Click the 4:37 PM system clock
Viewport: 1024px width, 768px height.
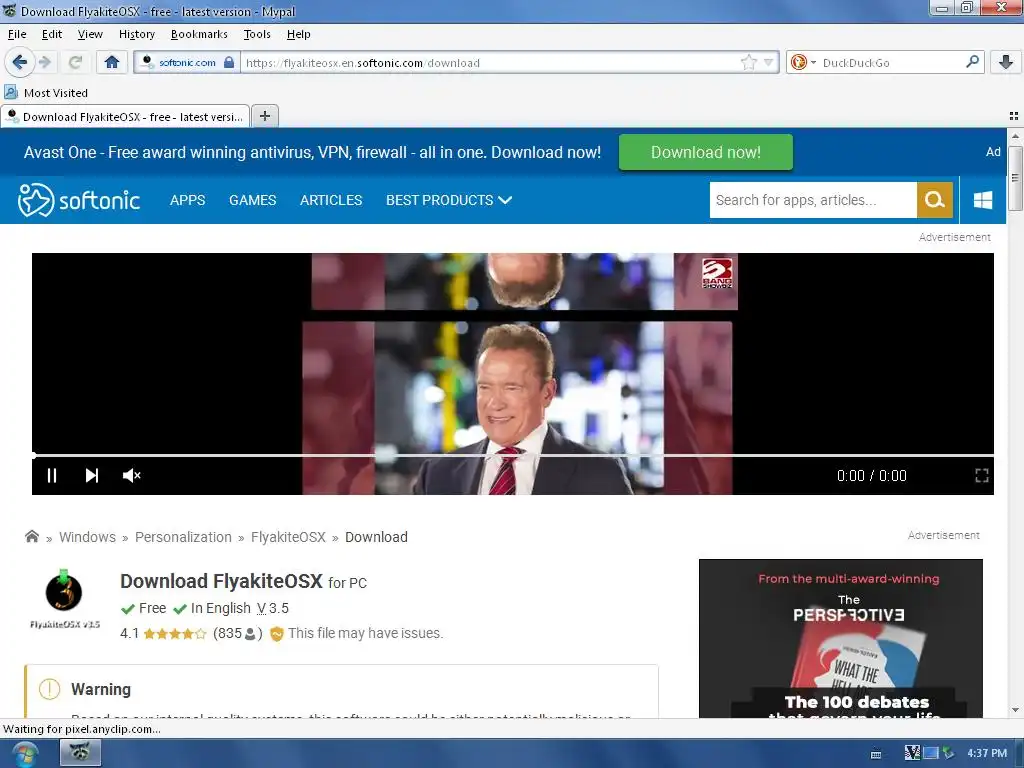[x=987, y=753]
